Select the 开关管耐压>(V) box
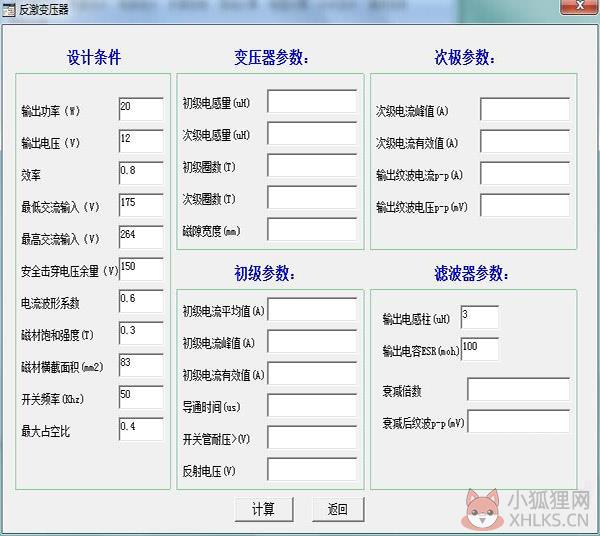Viewport: 600px width, 536px height. pos(312,437)
